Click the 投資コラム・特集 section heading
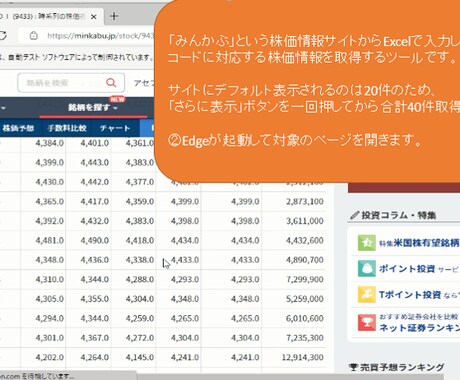Screen dimensions: 460x380 point(399,215)
